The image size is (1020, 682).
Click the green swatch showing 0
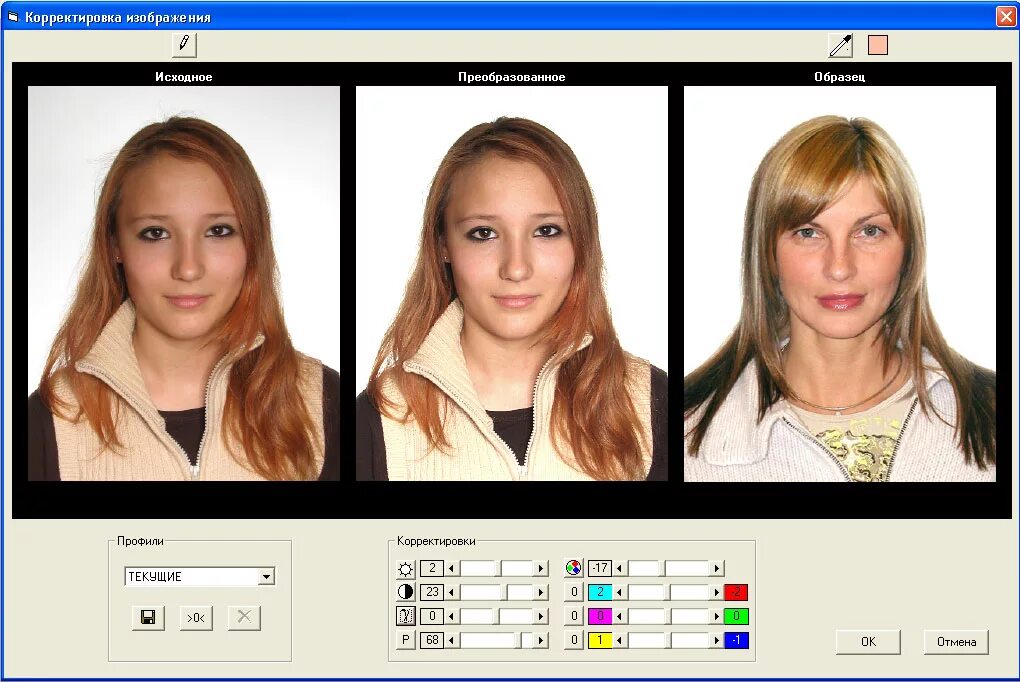tap(736, 616)
